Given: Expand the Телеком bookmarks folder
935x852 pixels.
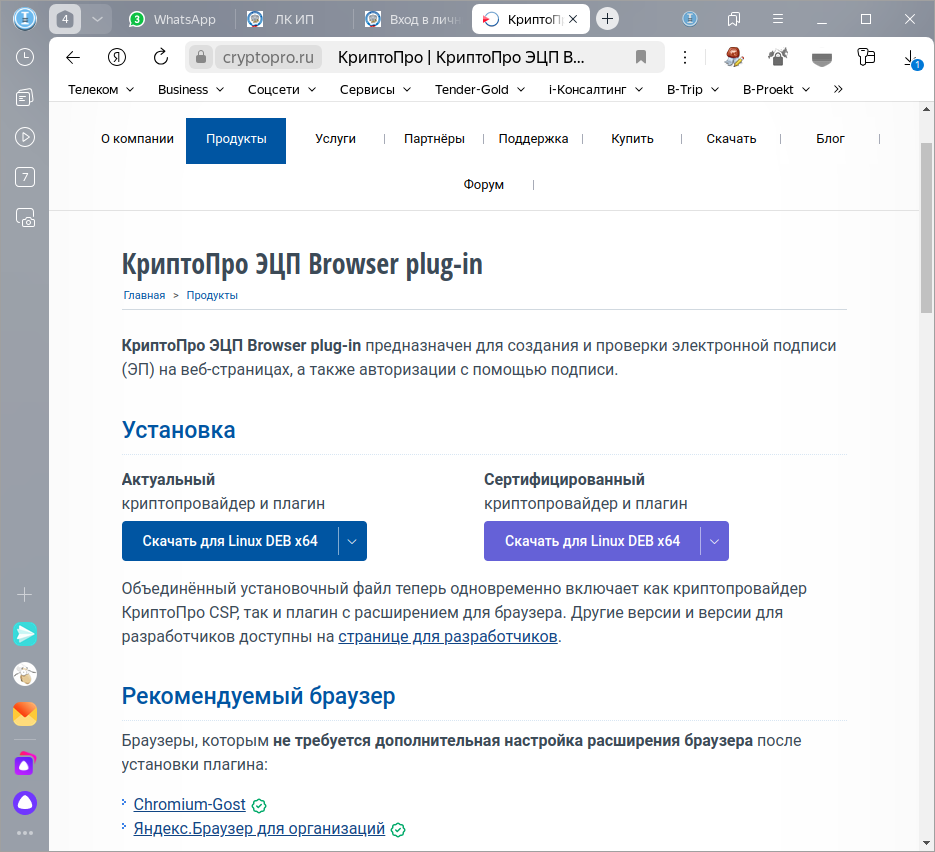Looking at the screenshot, I should coord(101,89).
